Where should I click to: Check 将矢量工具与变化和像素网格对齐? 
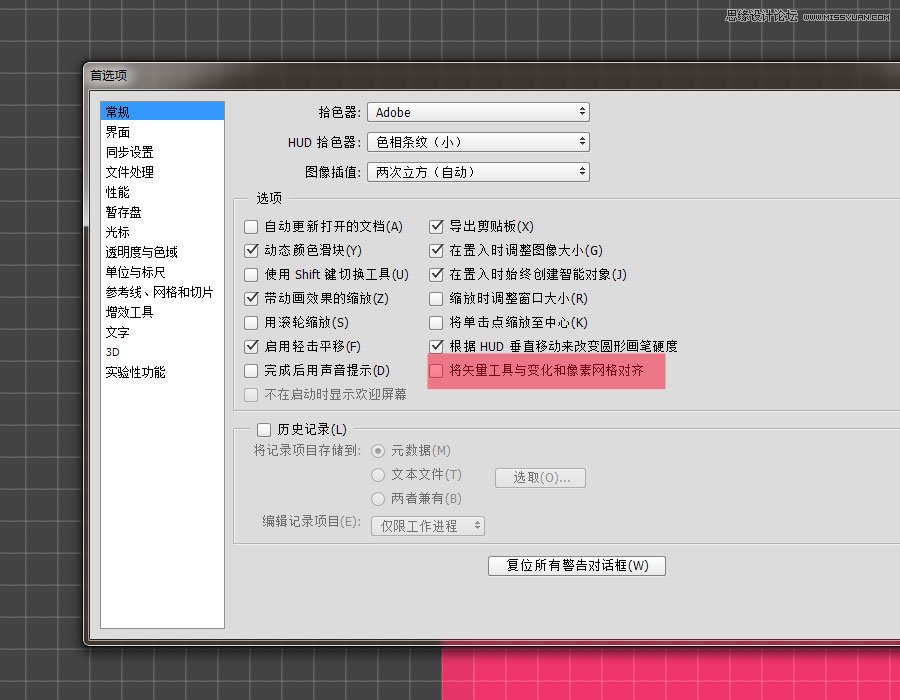437,370
